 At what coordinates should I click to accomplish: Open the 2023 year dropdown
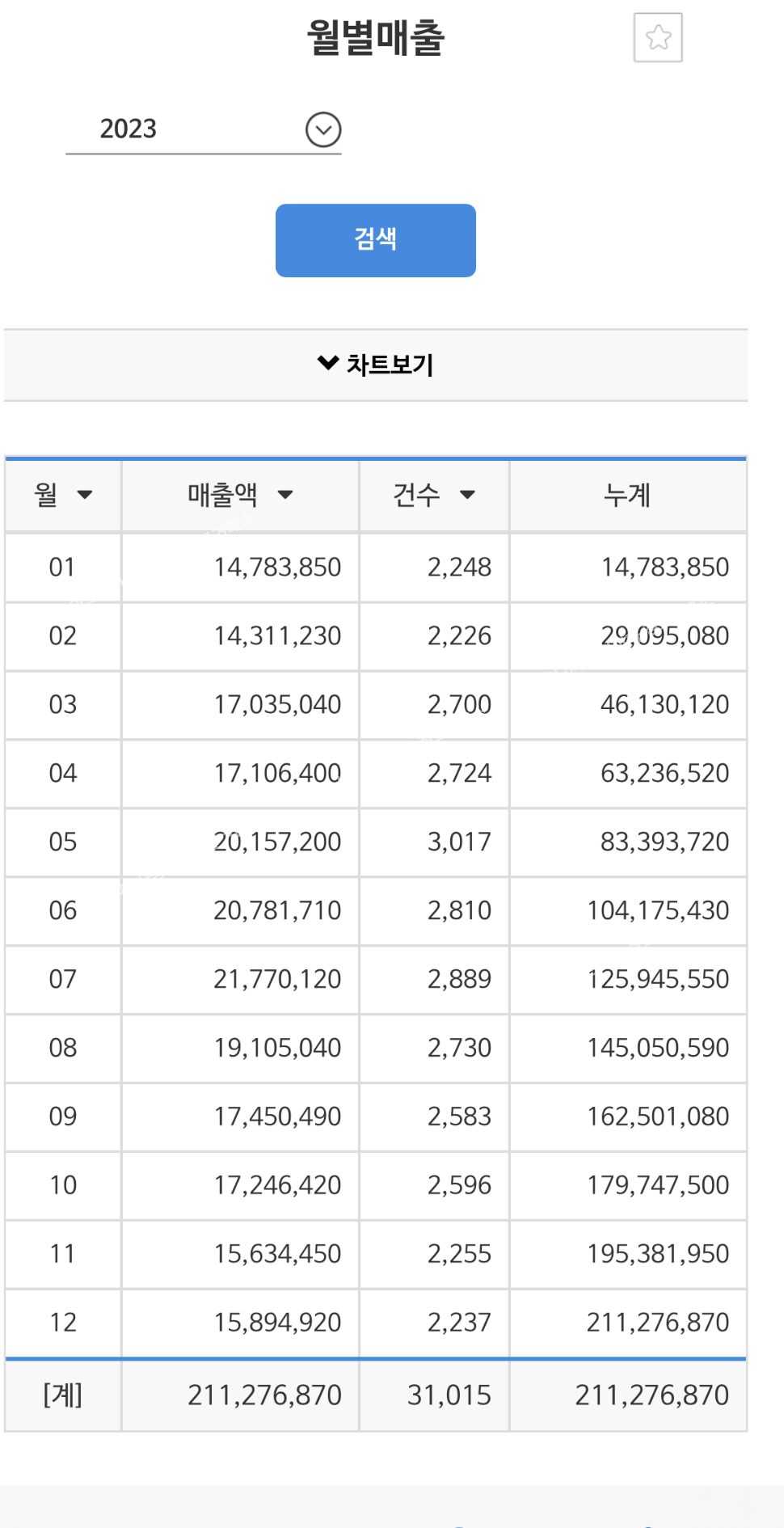(x=323, y=129)
